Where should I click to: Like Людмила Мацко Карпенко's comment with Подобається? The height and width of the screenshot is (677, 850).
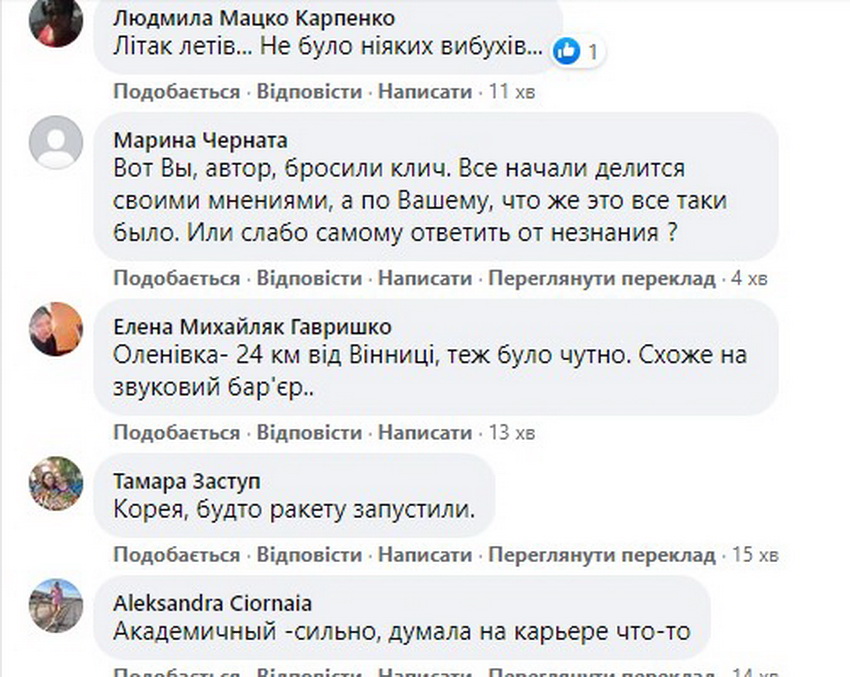(x=176, y=92)
